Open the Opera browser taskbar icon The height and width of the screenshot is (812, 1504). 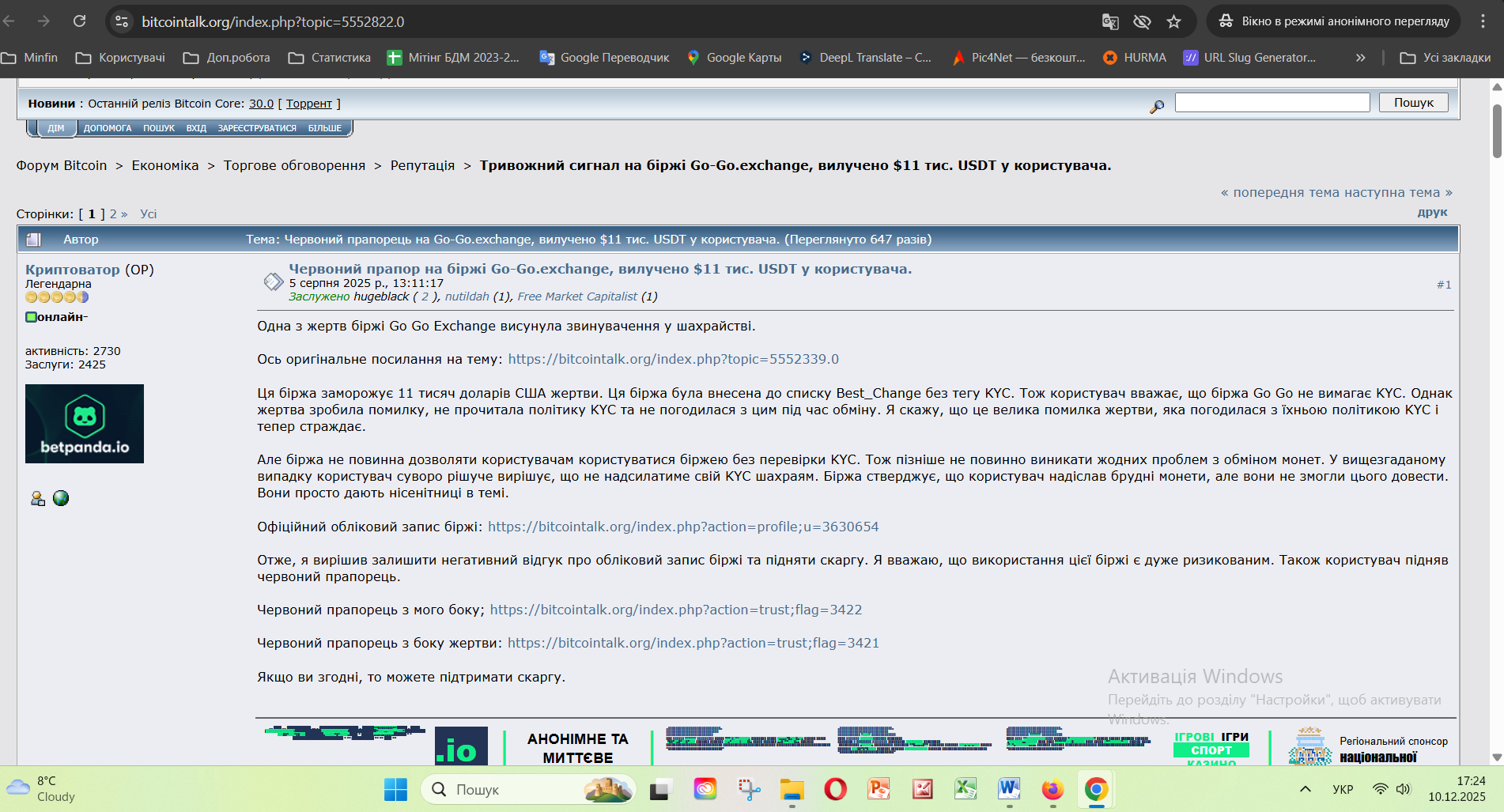point(835,789)
